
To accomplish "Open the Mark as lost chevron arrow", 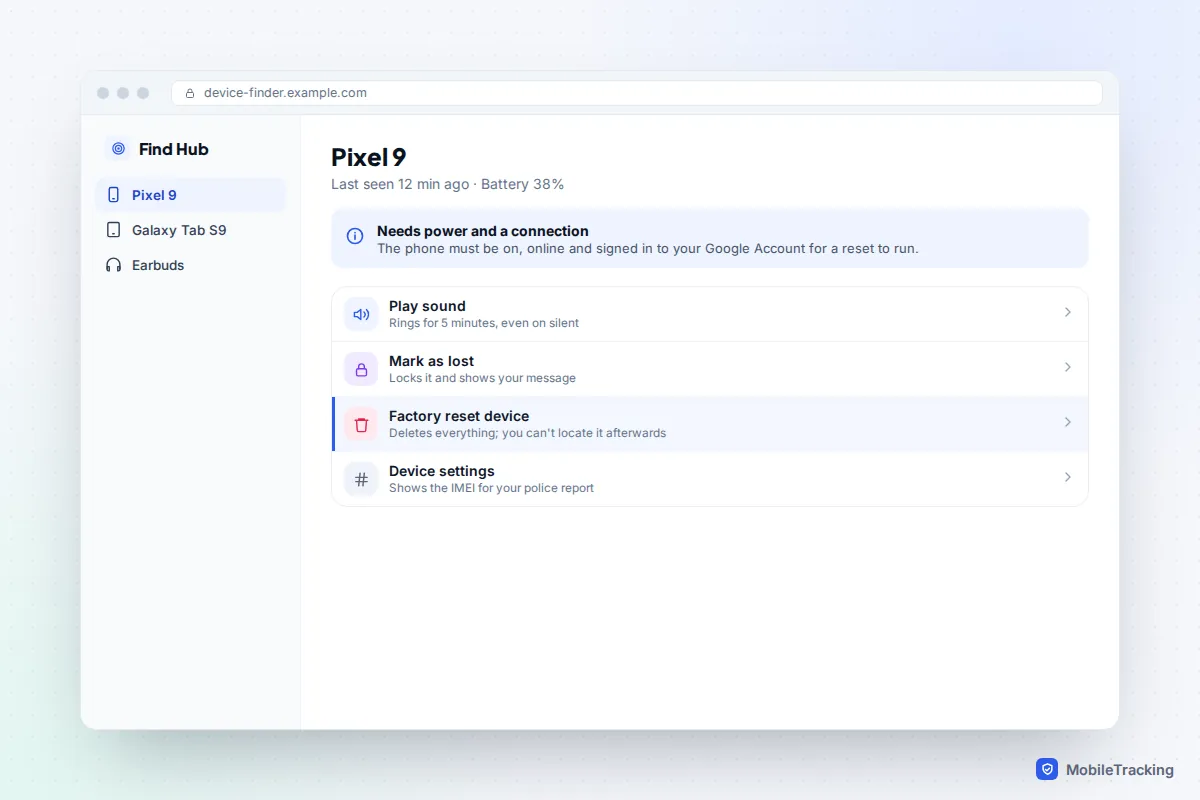I will click(x=1067, y=367).
